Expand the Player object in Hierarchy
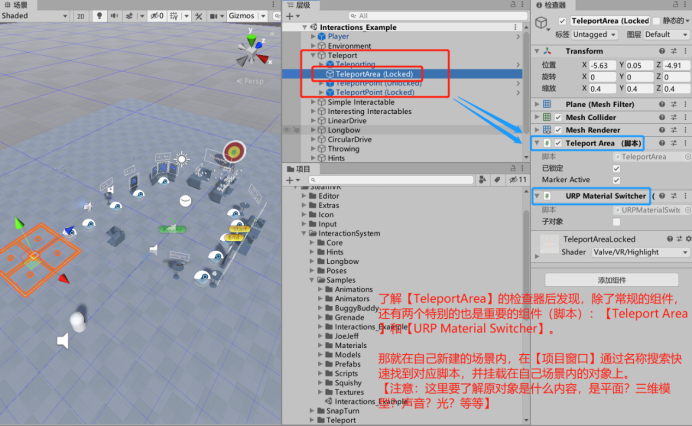 point(313,36)
